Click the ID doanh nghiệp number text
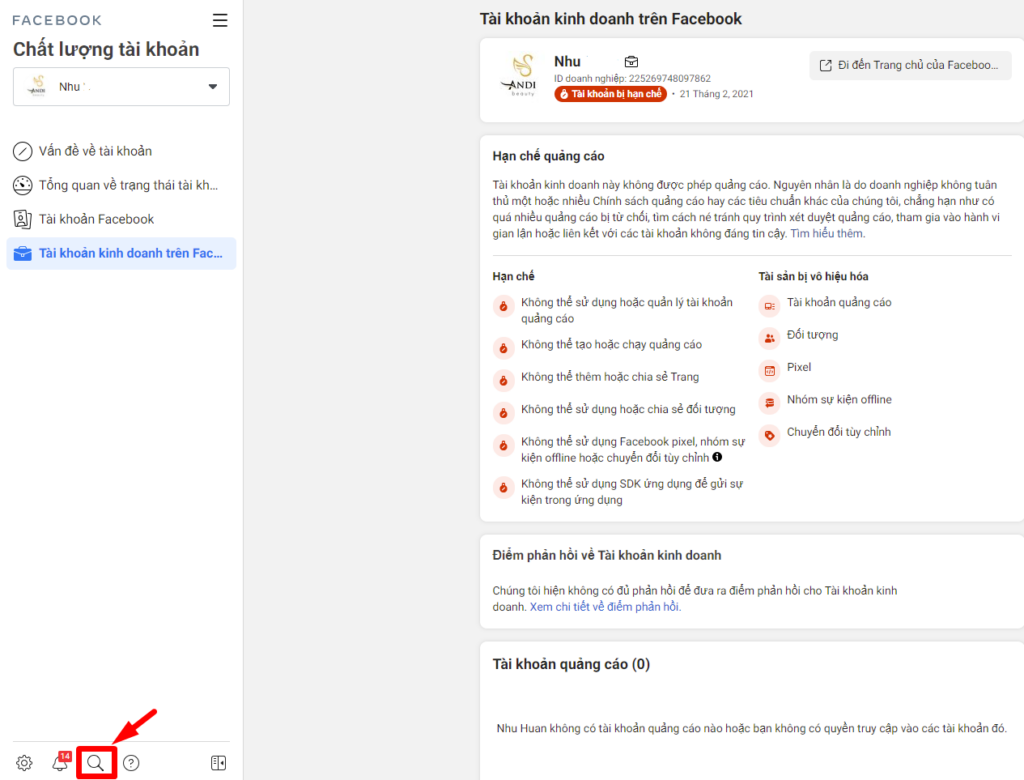The height and width of the screenshot is (780, 1024). [632, 78]
